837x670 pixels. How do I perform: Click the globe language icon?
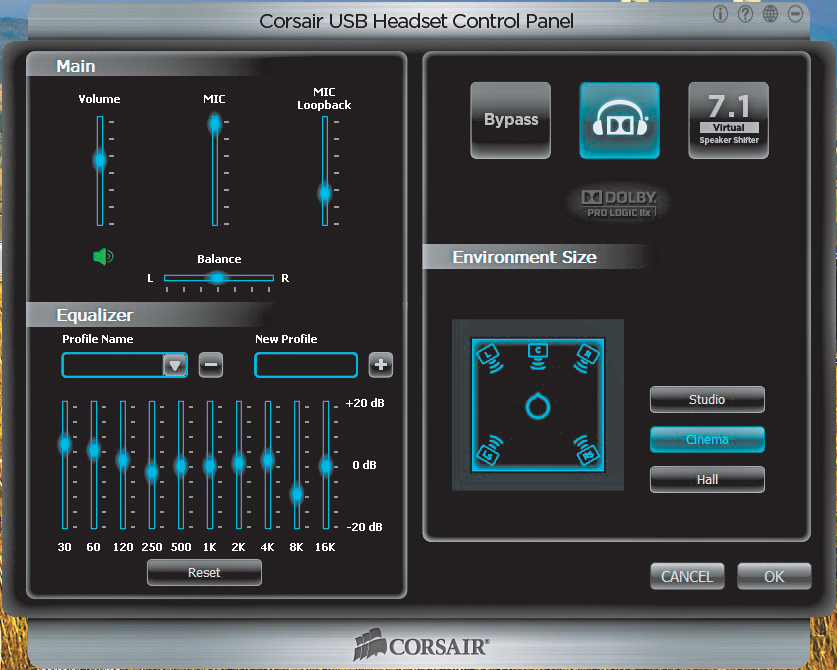(771, 14)
